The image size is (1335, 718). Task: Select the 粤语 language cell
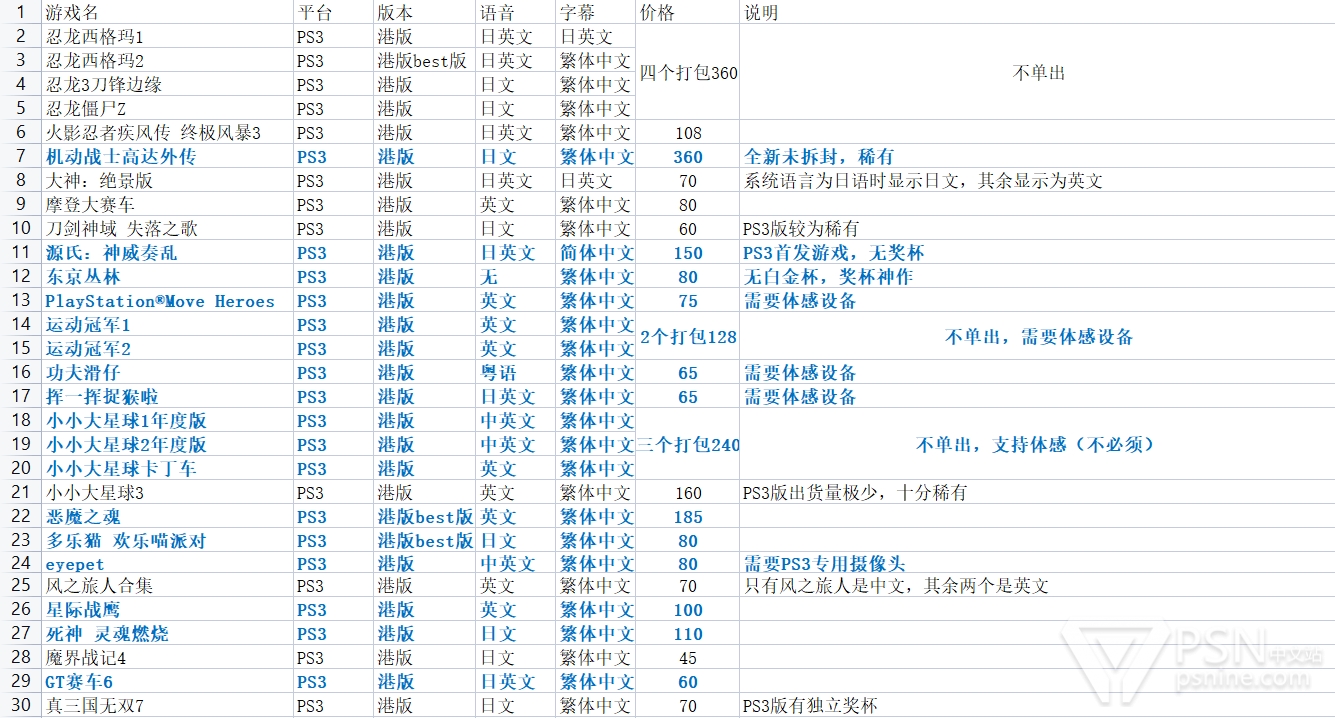pyautogui.click(x=516, y=372)
